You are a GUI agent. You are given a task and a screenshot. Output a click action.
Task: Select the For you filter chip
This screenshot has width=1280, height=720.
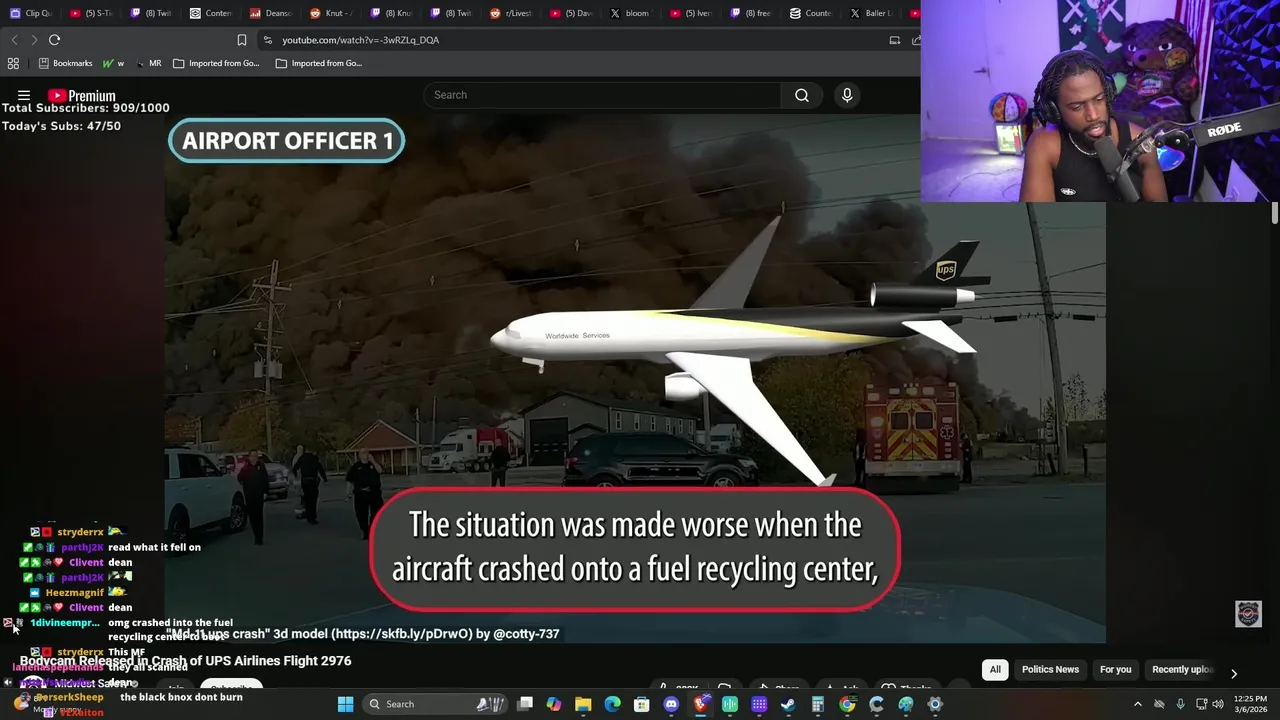coord(1115,670)
